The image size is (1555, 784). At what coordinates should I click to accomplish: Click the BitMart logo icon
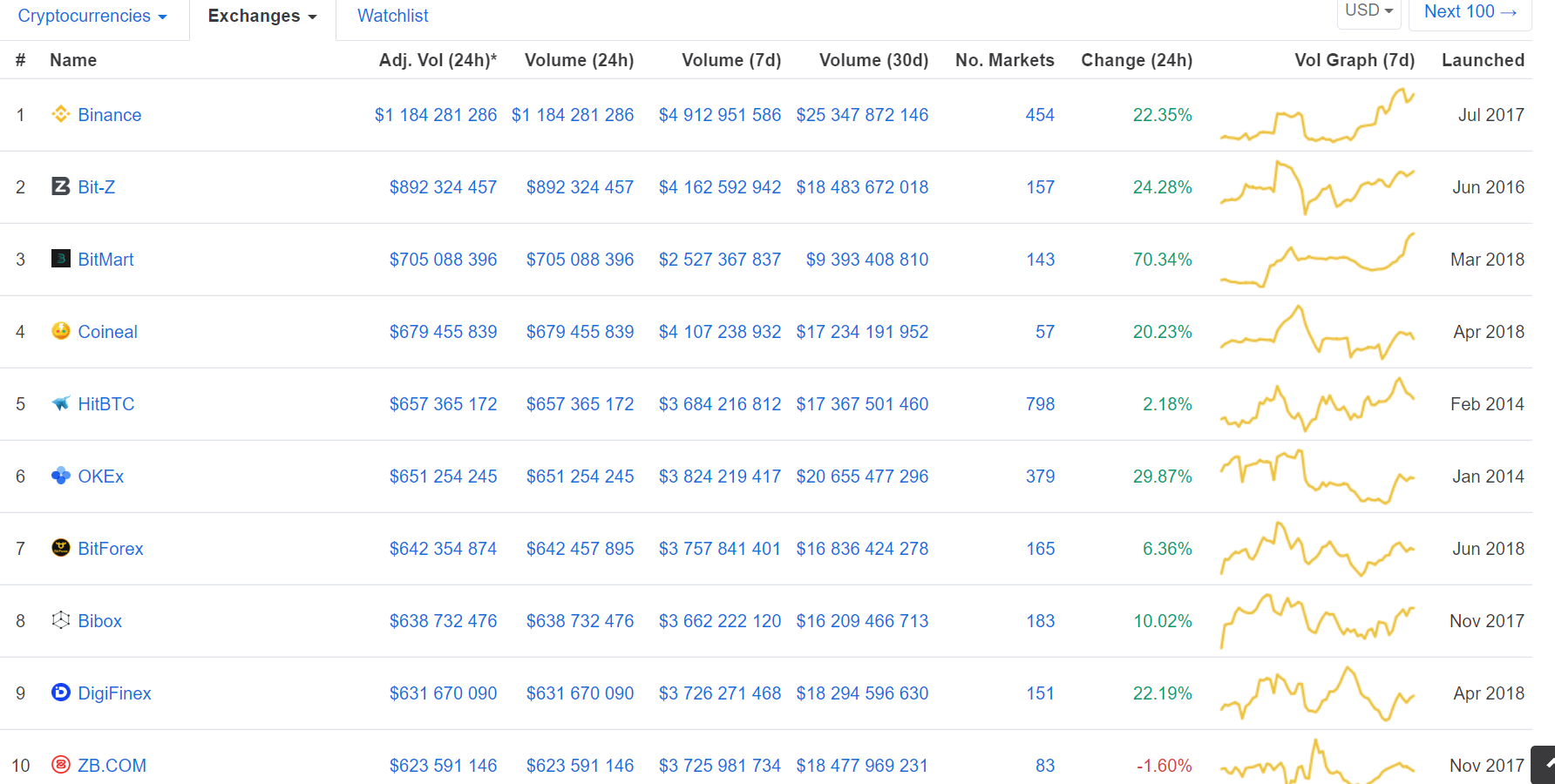[60, 259]
